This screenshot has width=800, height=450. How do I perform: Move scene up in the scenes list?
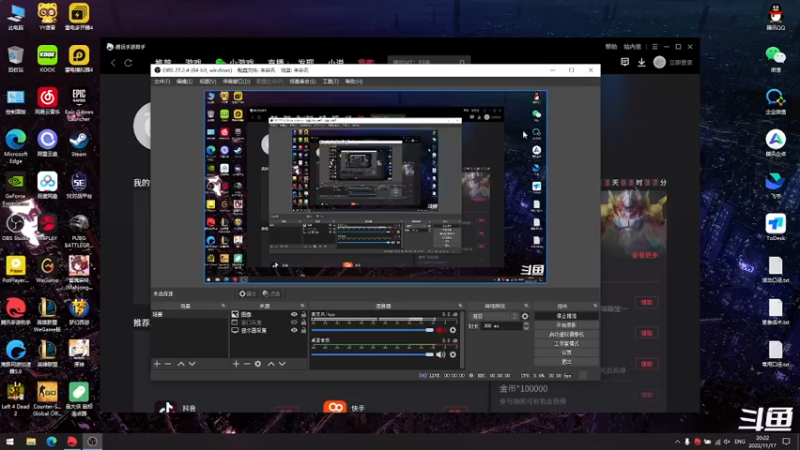[181, 364]
